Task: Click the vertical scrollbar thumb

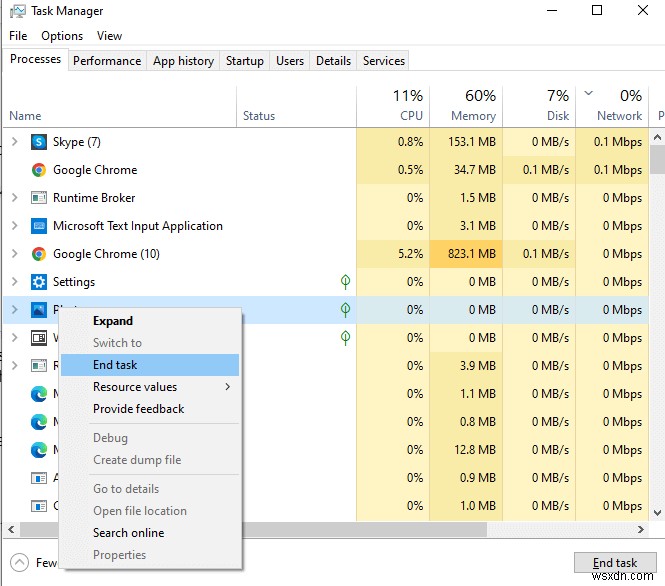Action: click(x=657, y=160)
